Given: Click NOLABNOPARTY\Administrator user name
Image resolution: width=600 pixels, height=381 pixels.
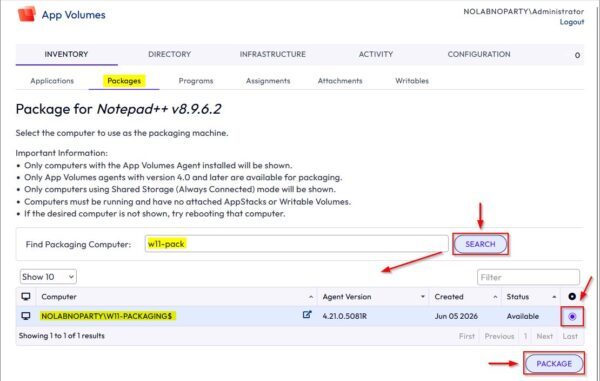Looking at the screenshot, I should pyautogui.click(x=523, y=11).
